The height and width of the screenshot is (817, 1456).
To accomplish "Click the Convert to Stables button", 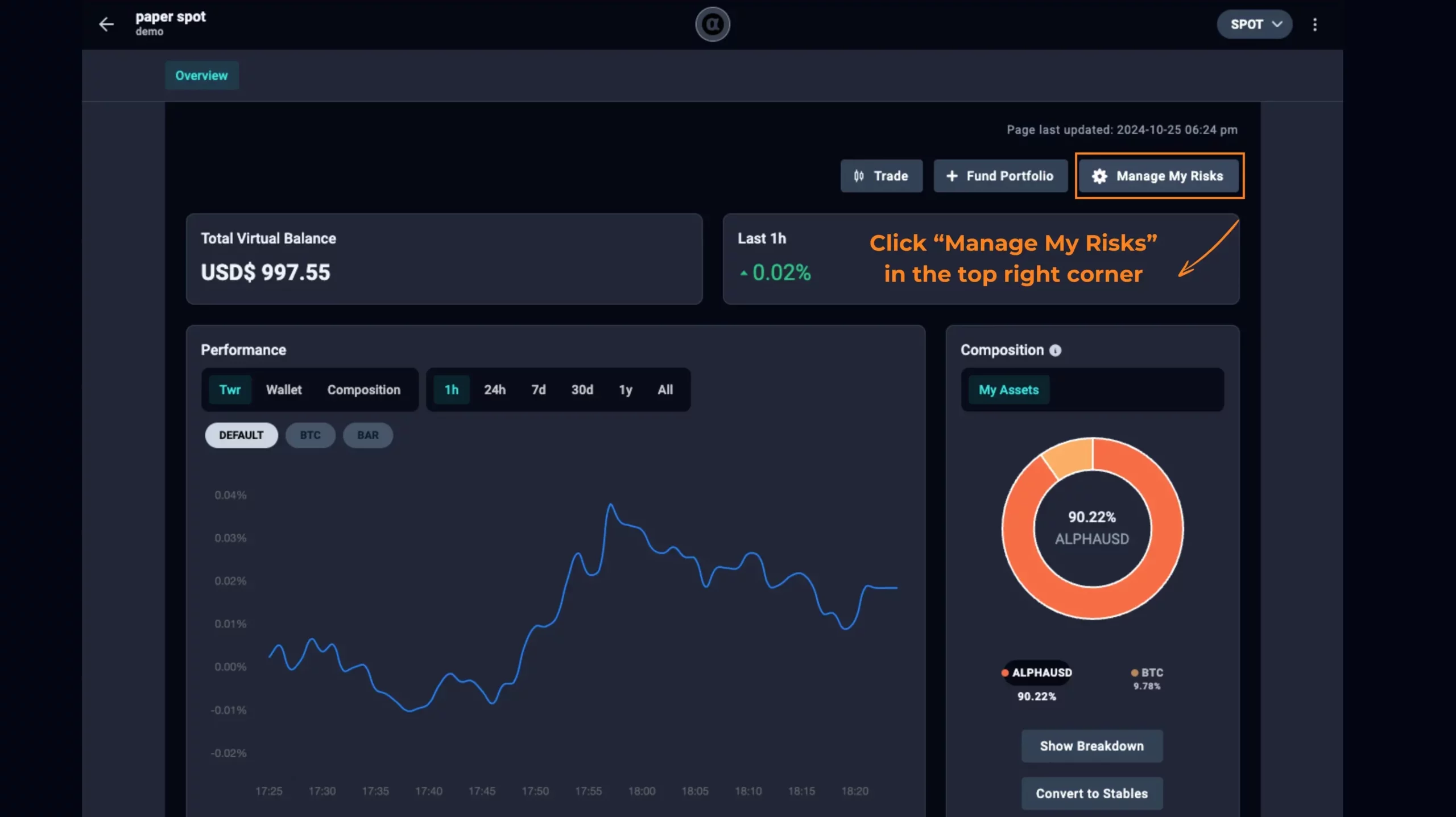I will coord(1091,793).
